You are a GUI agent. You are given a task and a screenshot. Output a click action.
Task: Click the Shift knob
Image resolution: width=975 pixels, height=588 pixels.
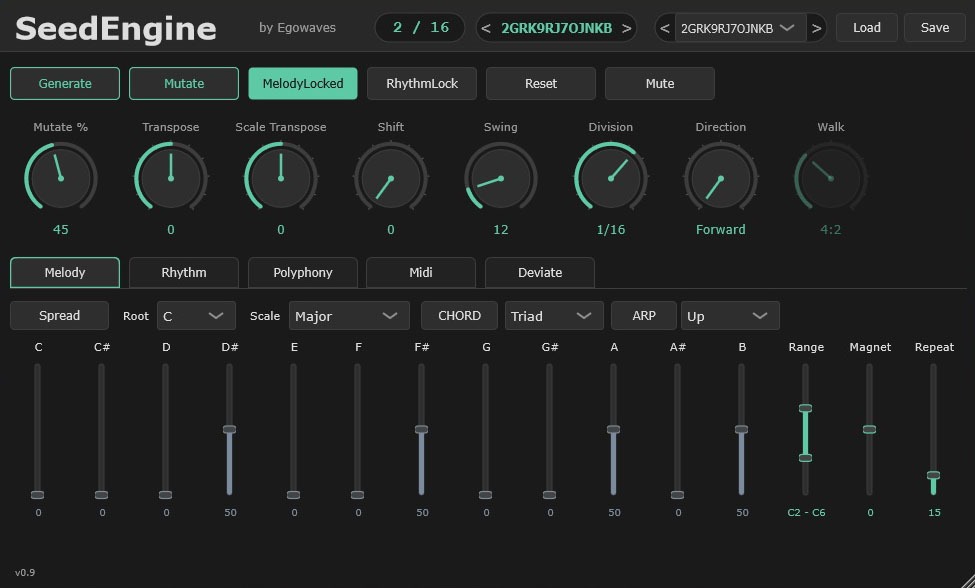coord(391,178)
